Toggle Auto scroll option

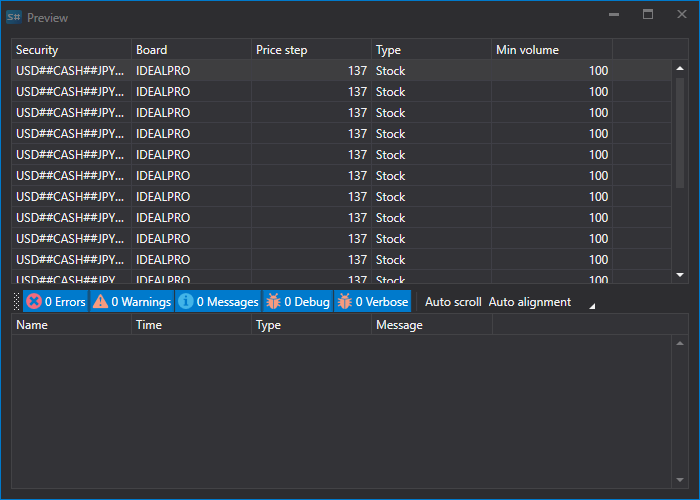pos(453,302)
